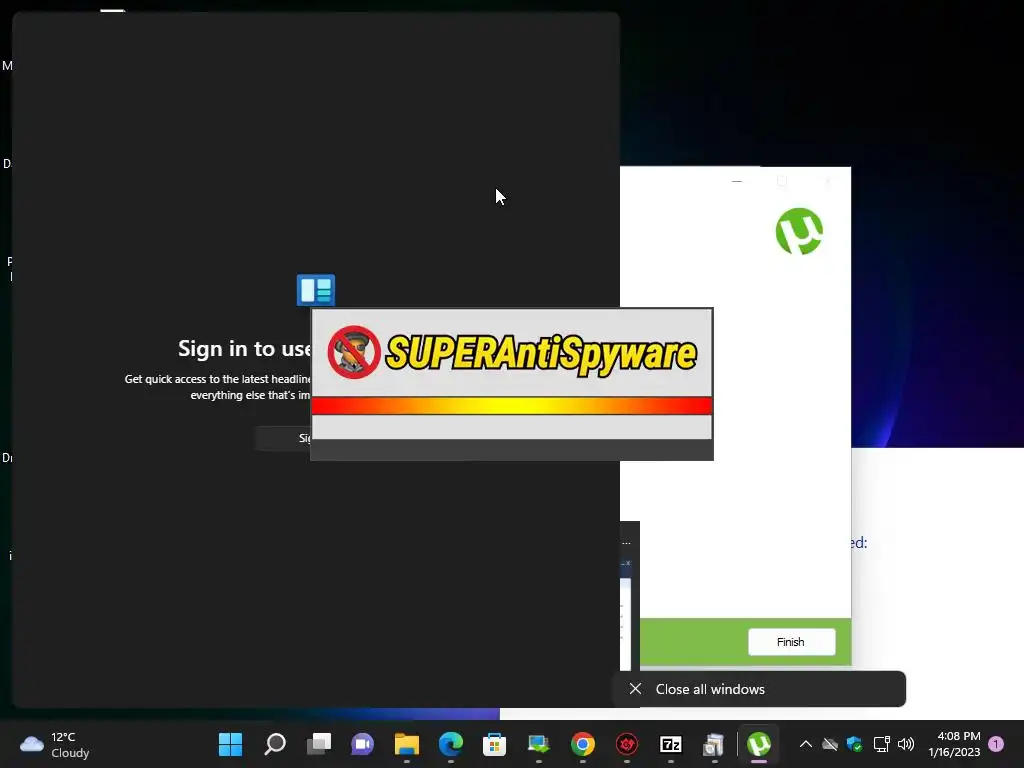
Task: Open the Windows Start menu
Action: 230,744
